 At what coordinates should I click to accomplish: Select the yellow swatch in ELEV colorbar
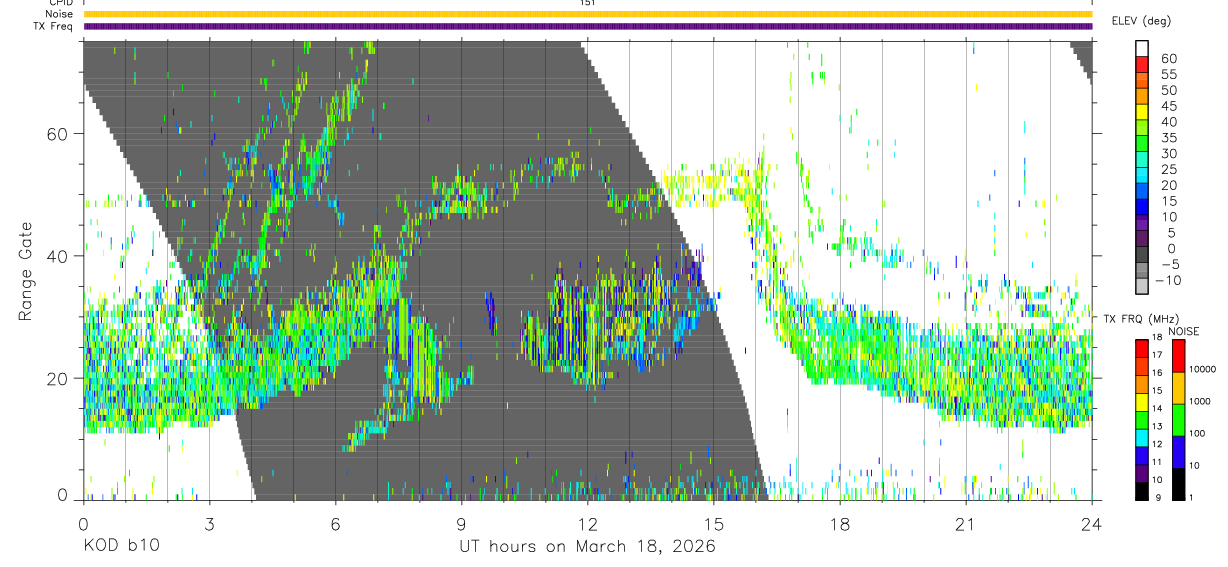1142,112
